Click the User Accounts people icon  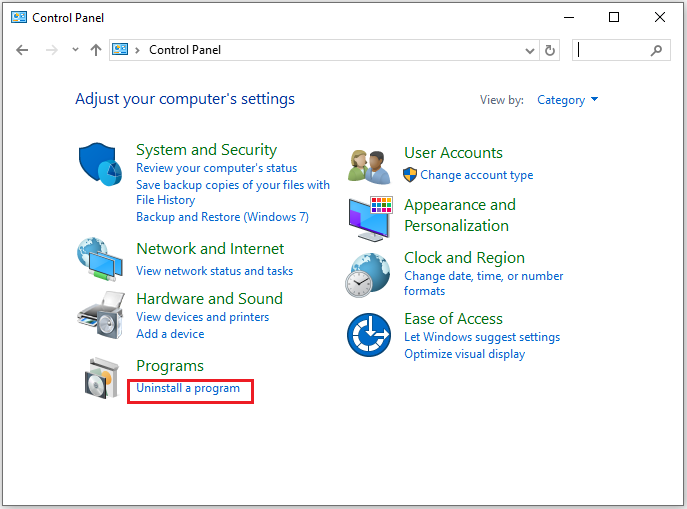[x=369, y=166]
